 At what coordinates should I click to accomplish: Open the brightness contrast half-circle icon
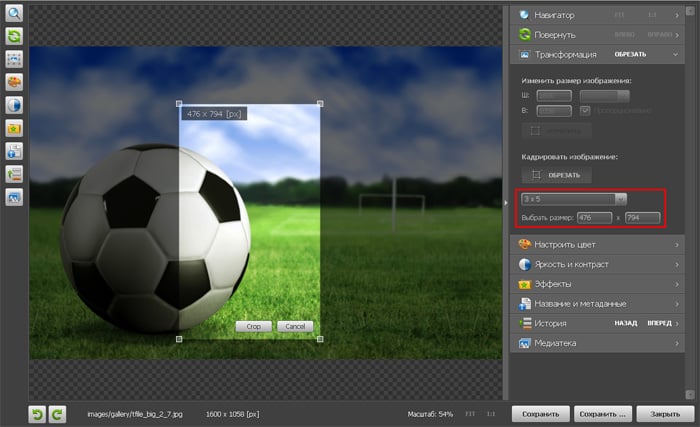pos(15,105)
